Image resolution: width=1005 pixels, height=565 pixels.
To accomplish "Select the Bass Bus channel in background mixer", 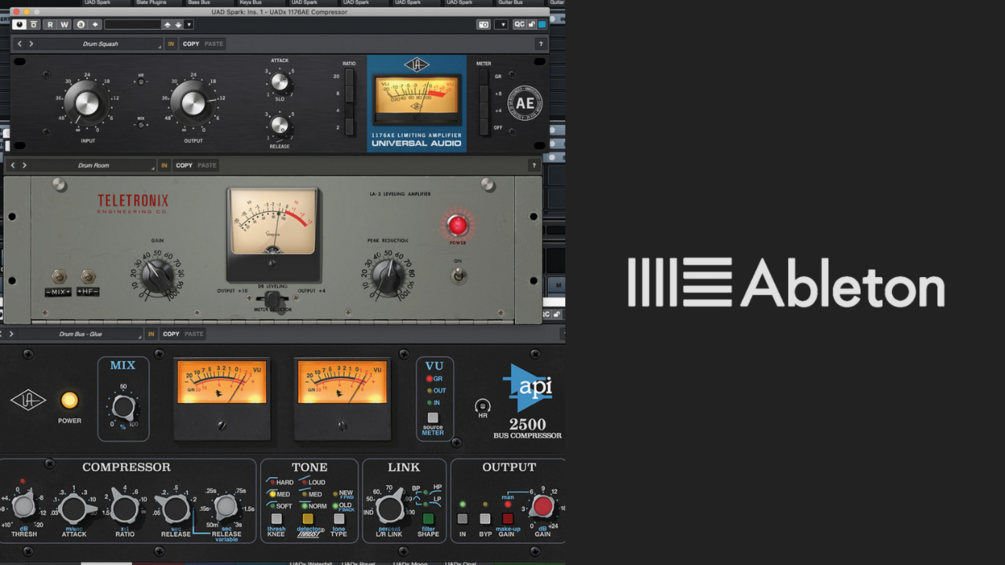I will pyautogui.click(x=199, y=3).
